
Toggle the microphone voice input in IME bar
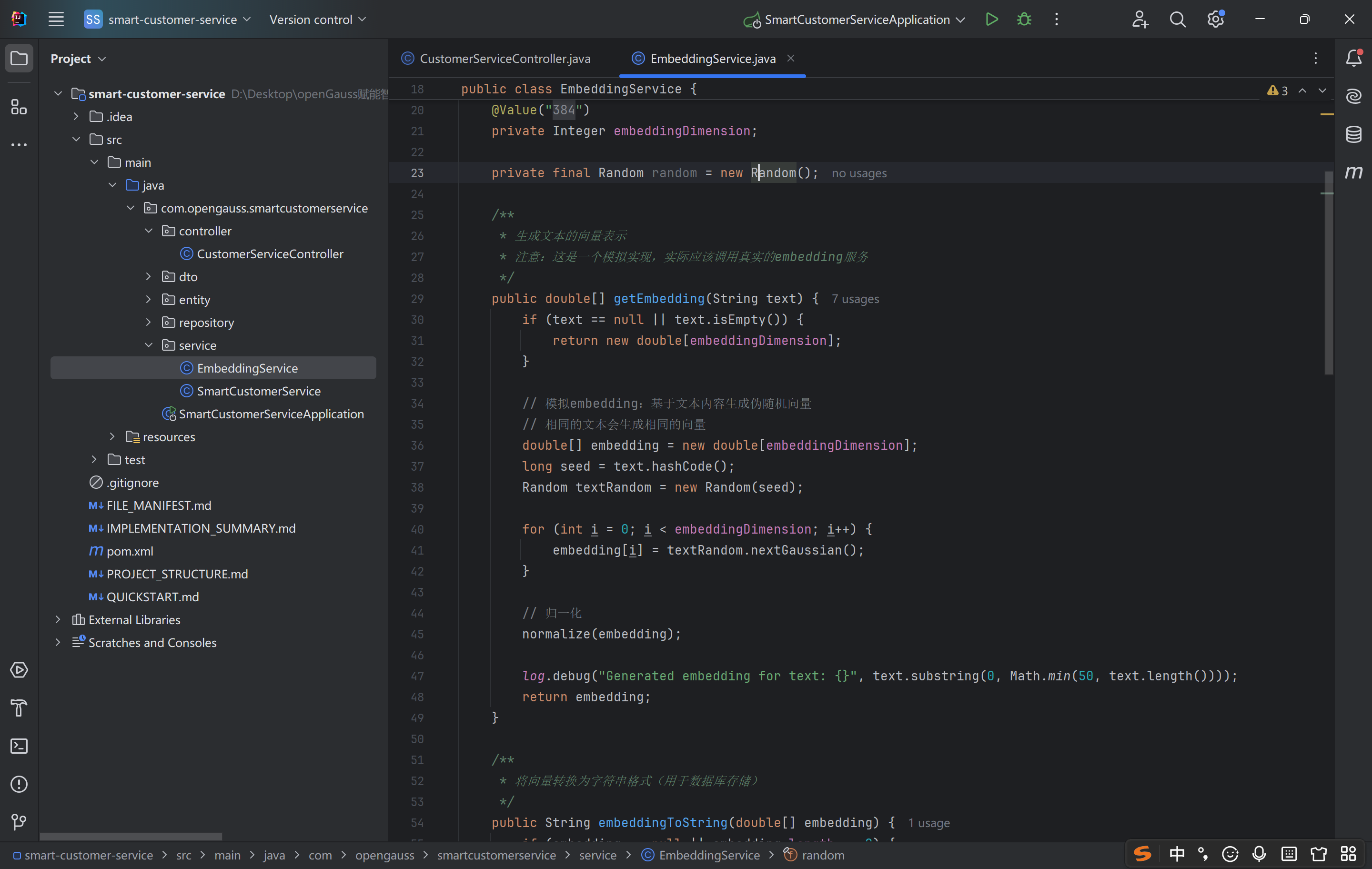[1259, 854]
